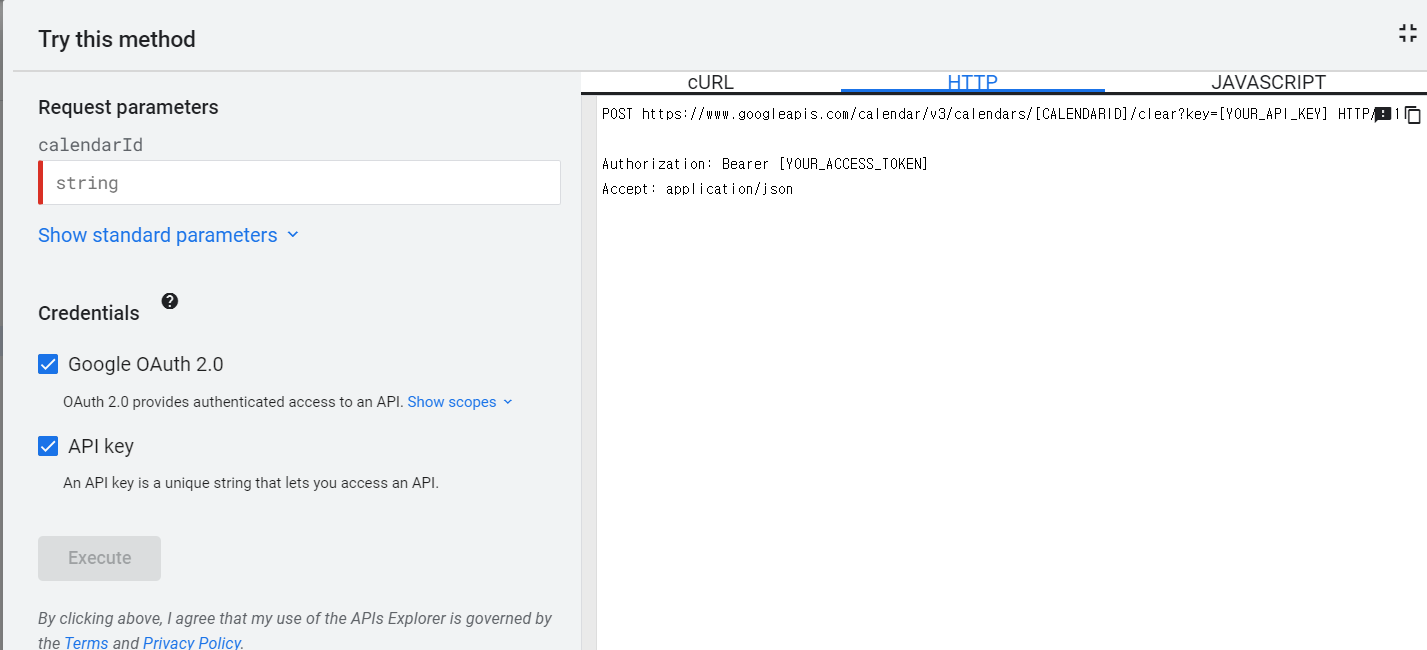This screenshot has height=650, width=1427.
Task: Copy the HTTP code sample
Action: (1412, 115)
